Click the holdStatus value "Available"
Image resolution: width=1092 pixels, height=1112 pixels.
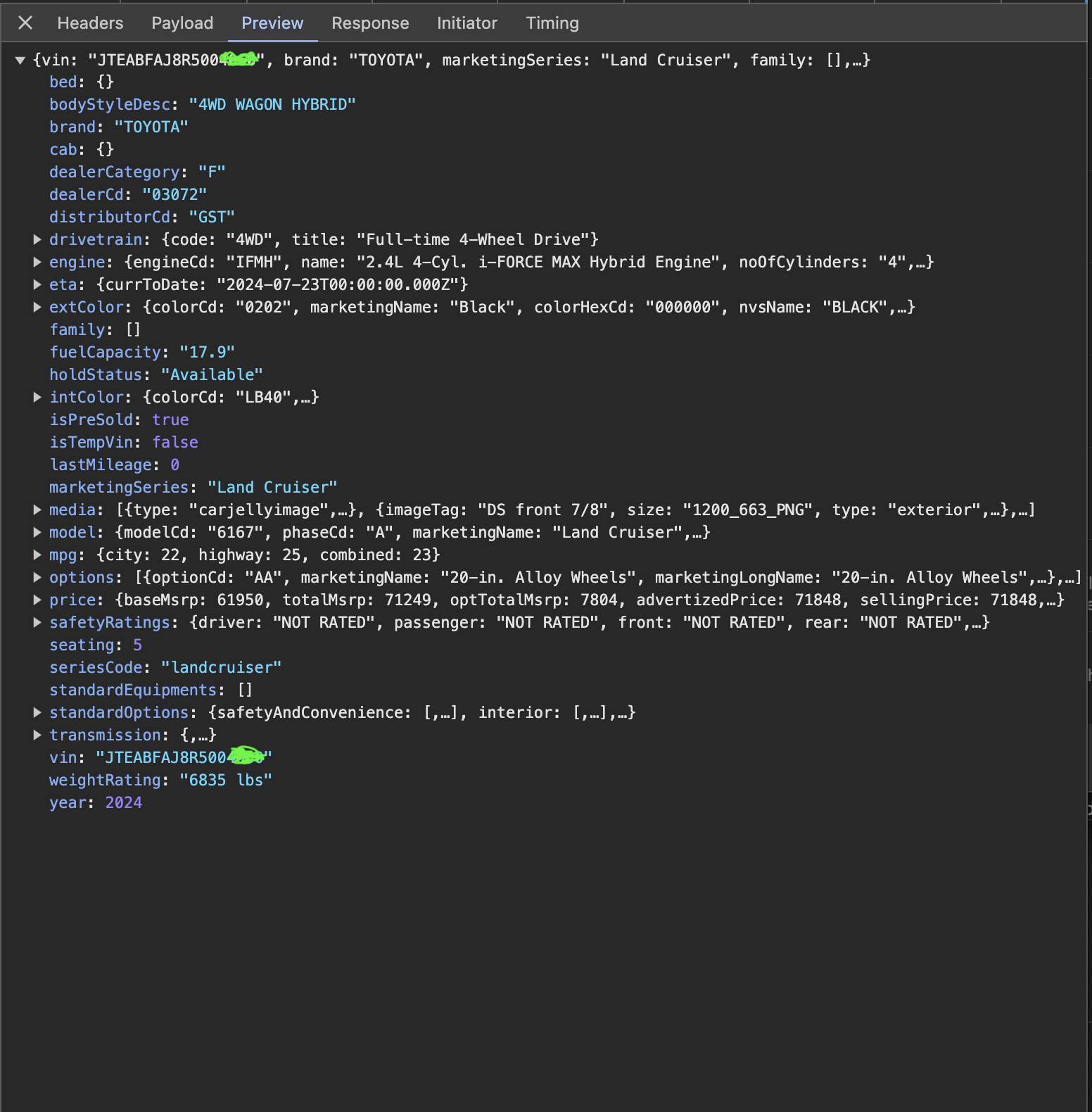click(x=212, y=374)
